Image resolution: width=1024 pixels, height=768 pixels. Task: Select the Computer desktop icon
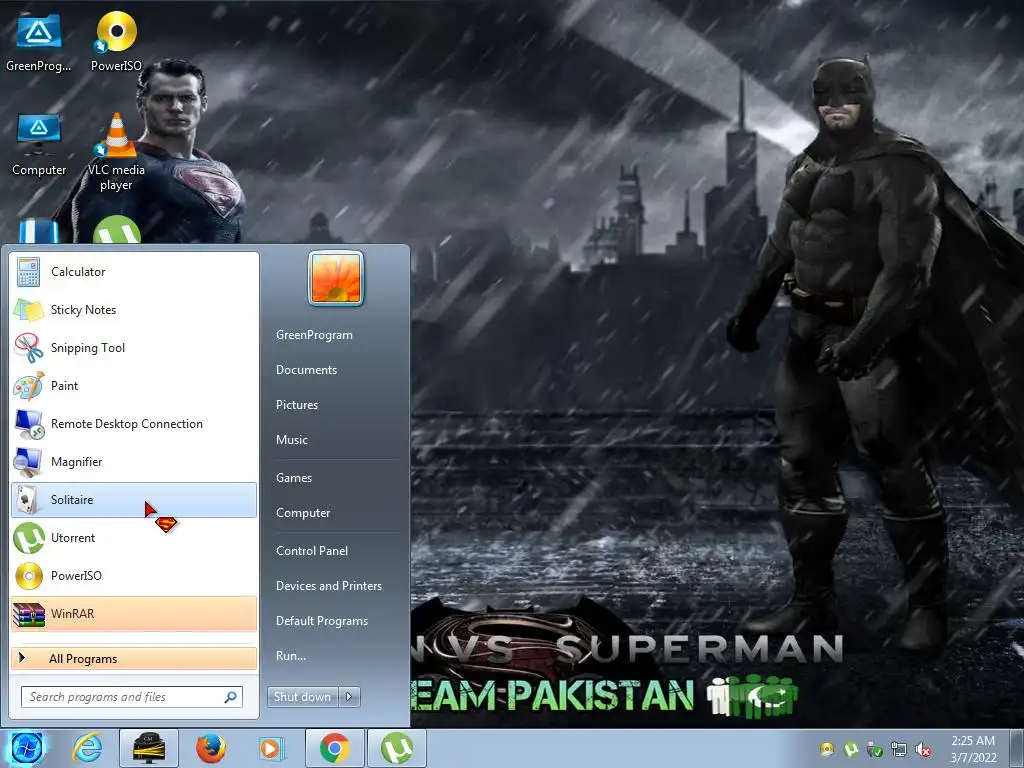pos(39,145)
